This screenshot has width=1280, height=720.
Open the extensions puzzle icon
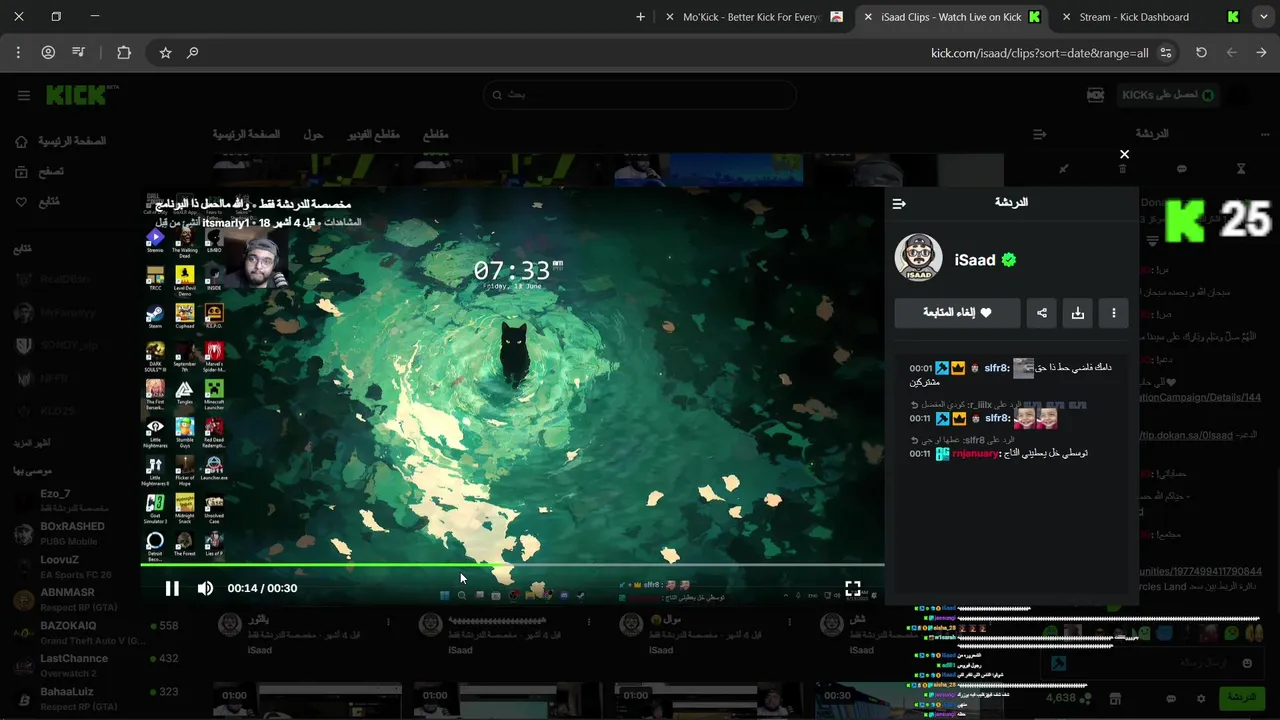[124, 53]
